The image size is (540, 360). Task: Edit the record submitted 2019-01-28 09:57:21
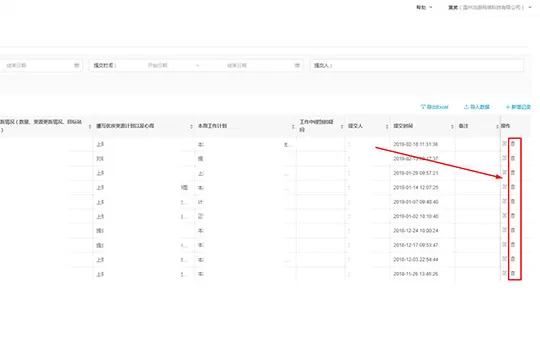(505, 173)
